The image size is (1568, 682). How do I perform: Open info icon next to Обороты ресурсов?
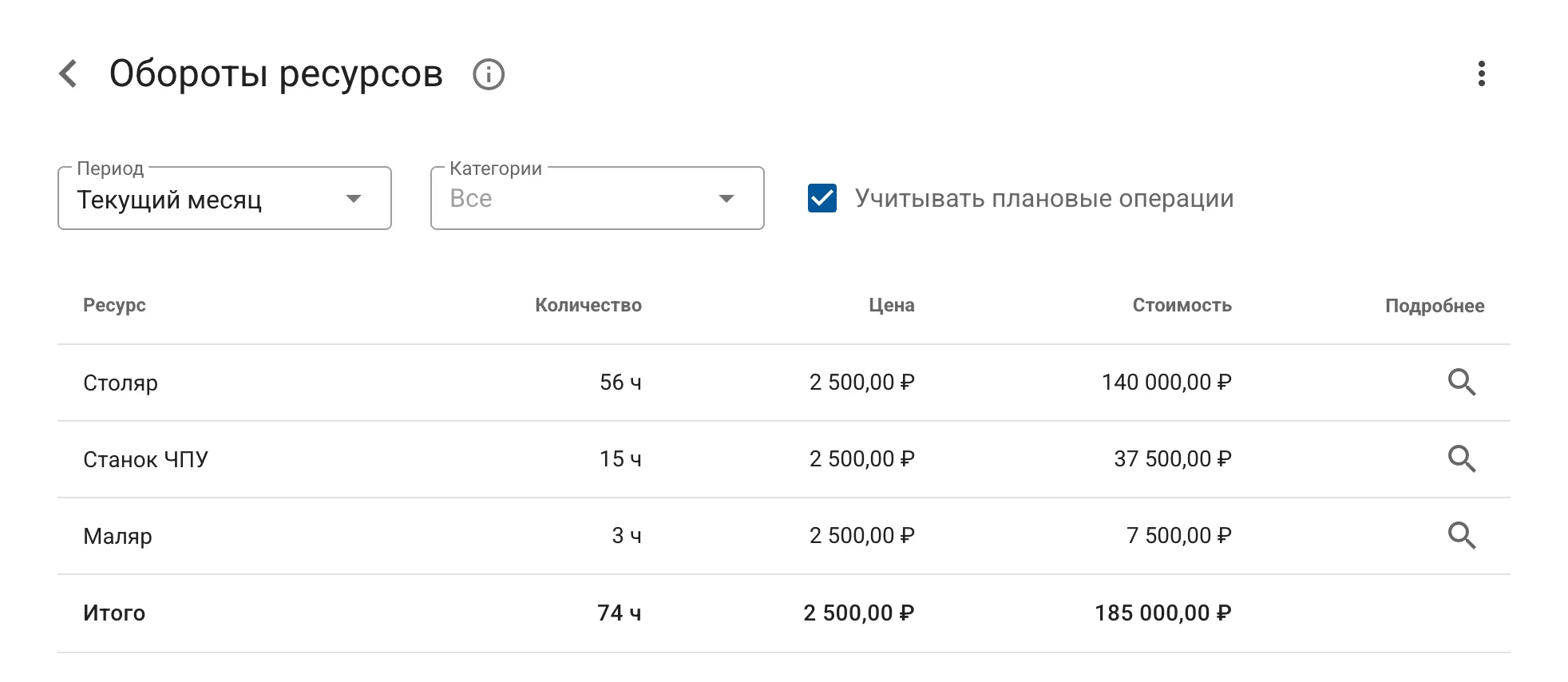click(488, 74)
